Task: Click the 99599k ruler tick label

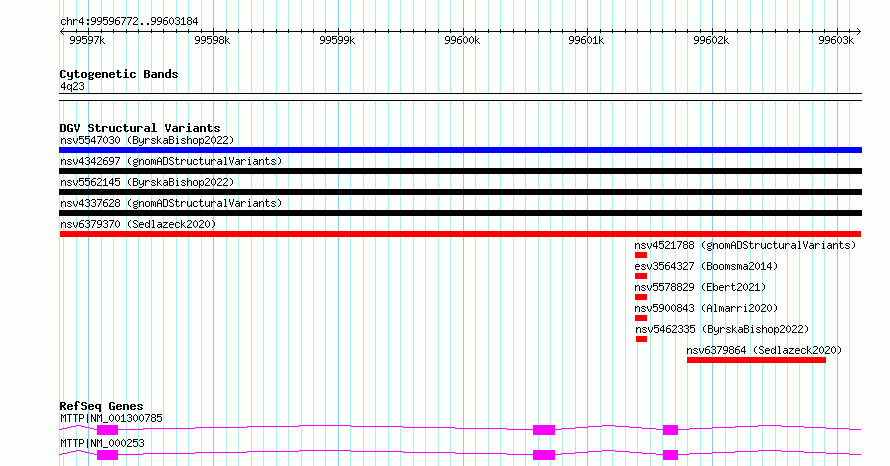Action: point(337,40)
